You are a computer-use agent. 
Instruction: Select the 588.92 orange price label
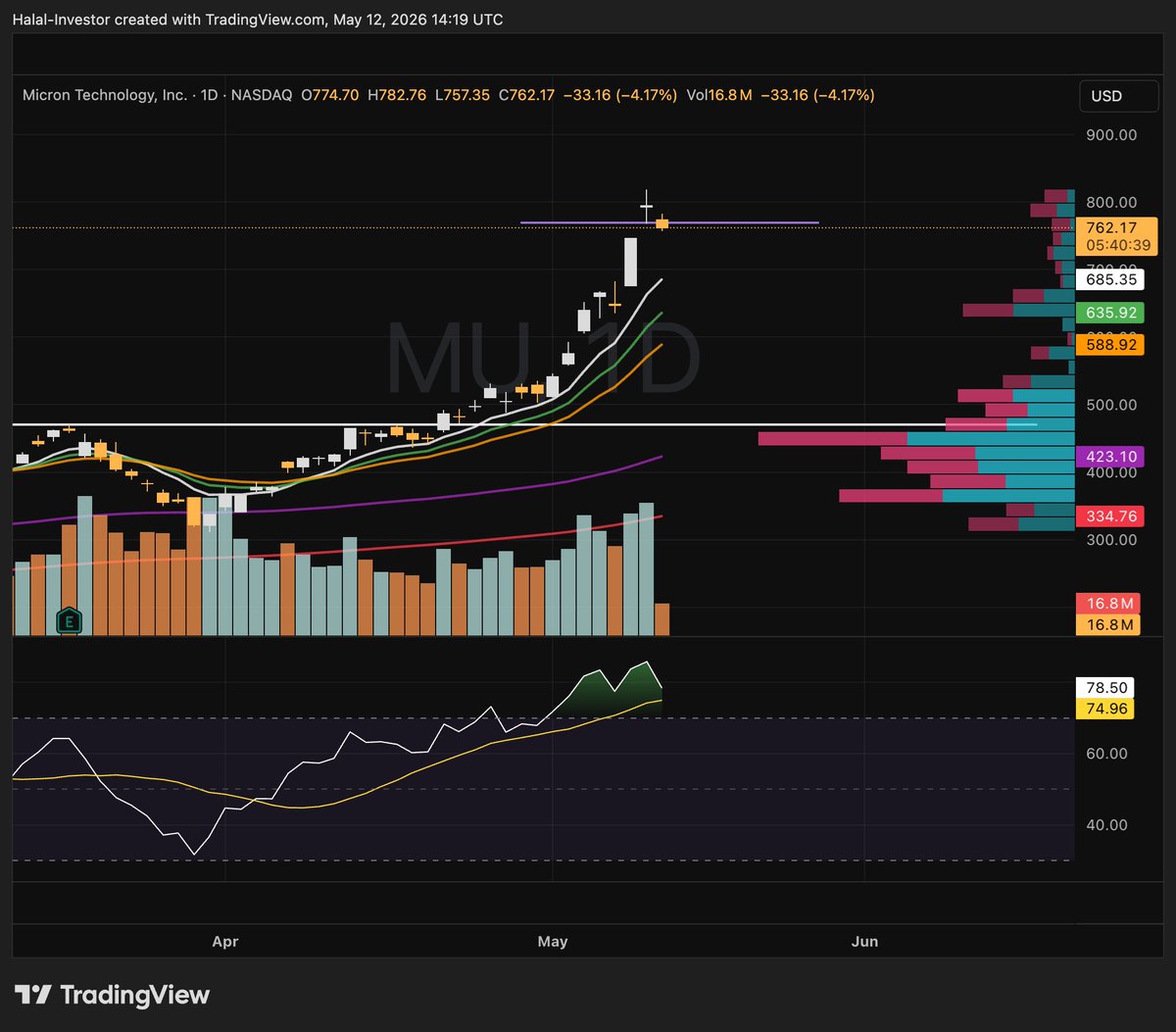pos(1108,345)
